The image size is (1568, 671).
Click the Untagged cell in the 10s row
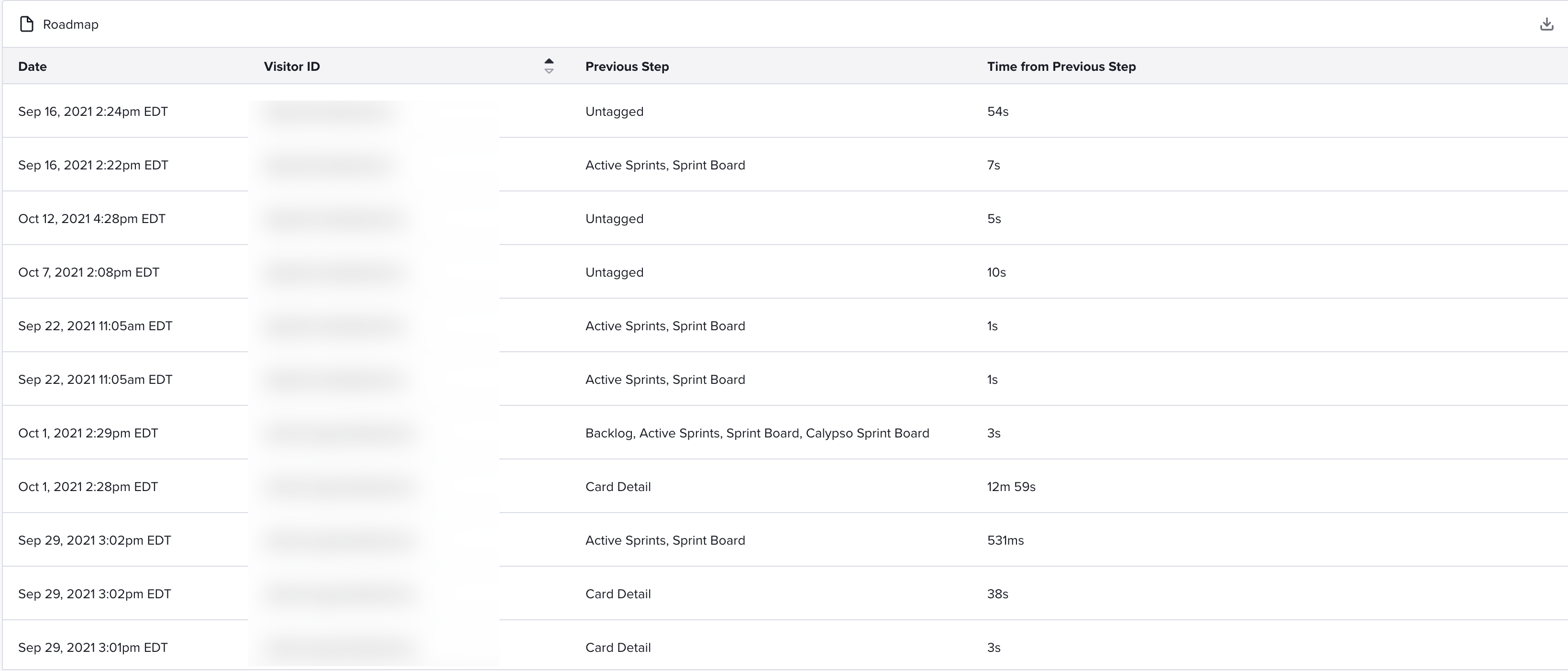point(614,272)
